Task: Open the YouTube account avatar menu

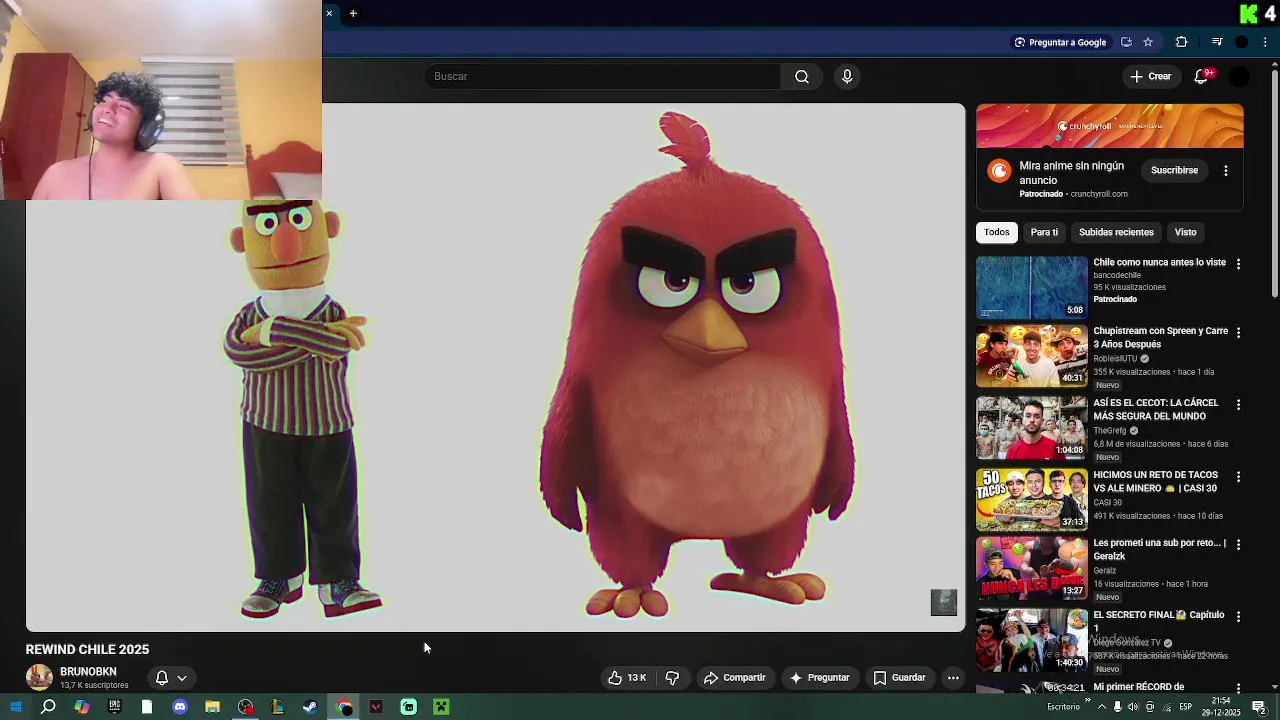Action: pos(1239,76)
